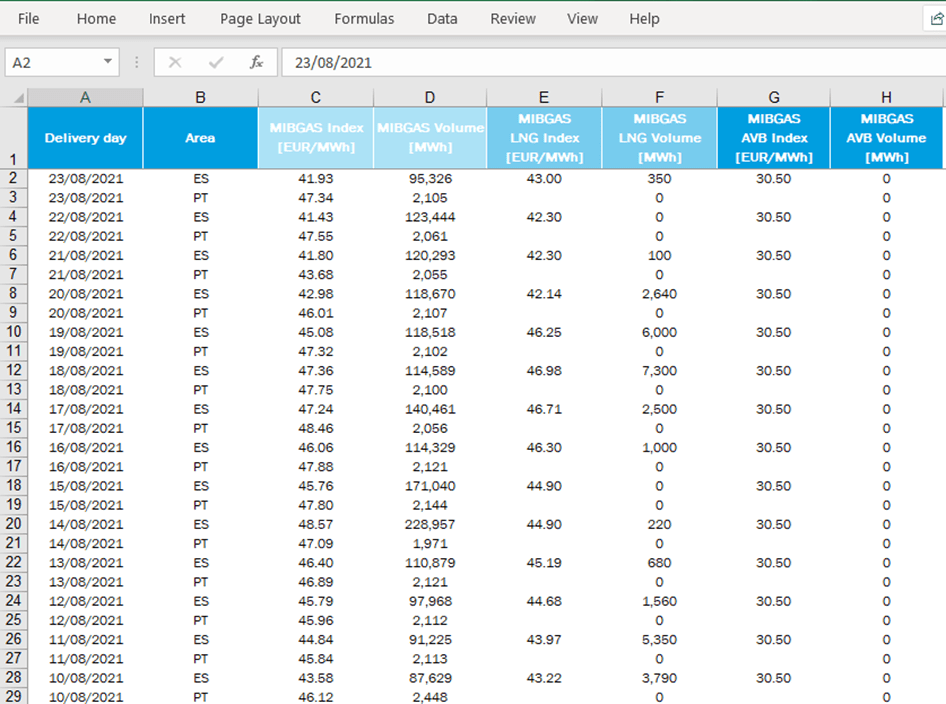The width and height of the screenshot is (946, 704).
Task: Click the 'Delivery day' header cell
Action: tap(85, 138)
